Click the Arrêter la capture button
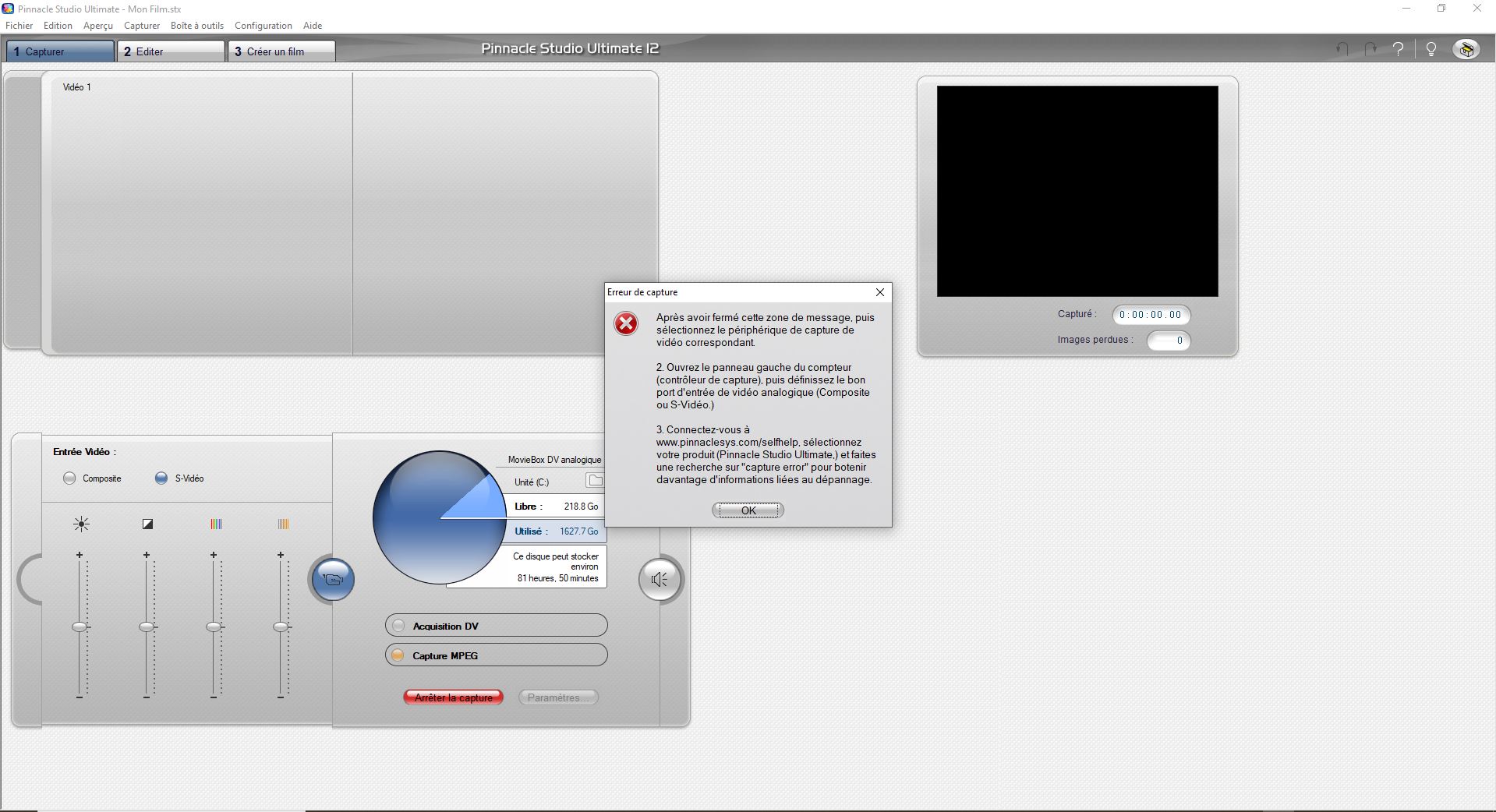Image resolution: width=1496 pixels, height=812 pixels. click(x=454, y=697)
